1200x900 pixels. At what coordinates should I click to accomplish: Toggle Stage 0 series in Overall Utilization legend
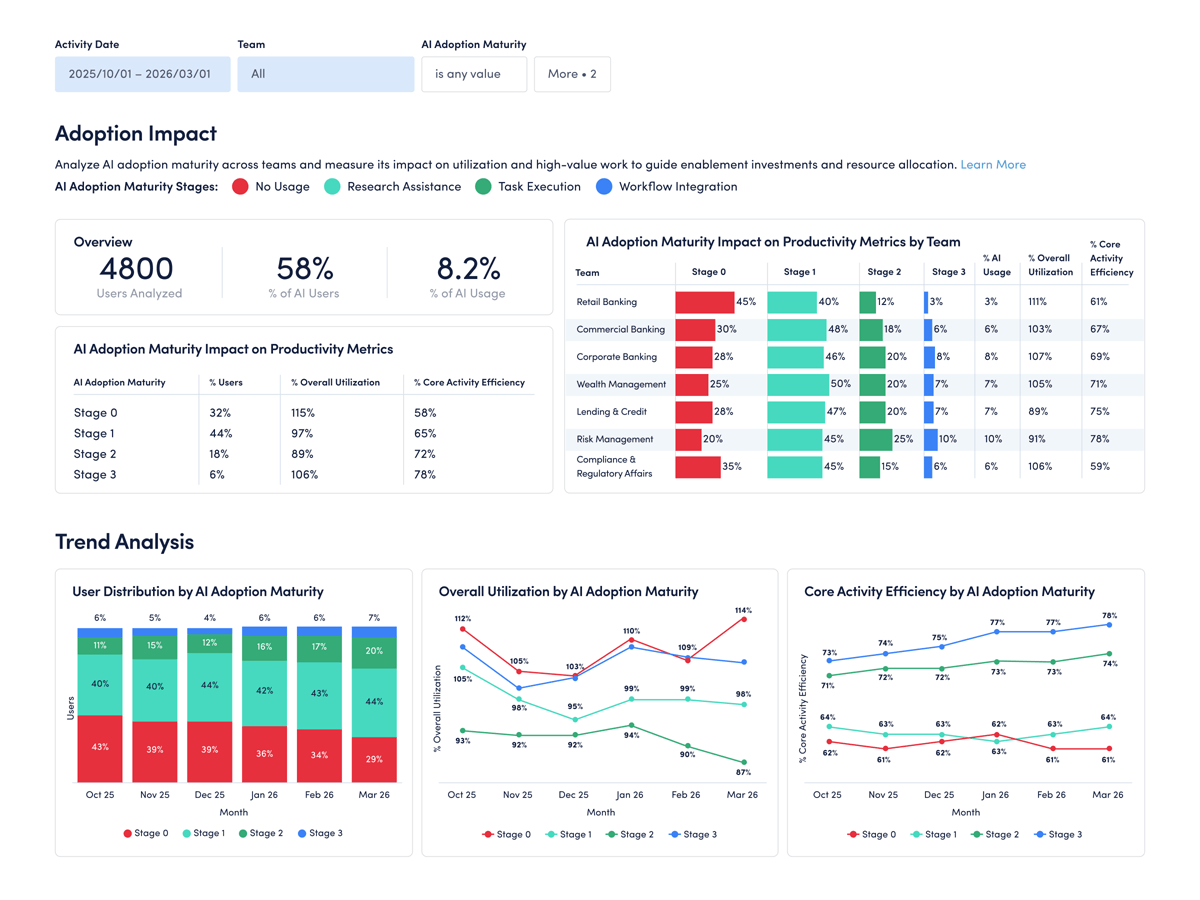(487, 834)
